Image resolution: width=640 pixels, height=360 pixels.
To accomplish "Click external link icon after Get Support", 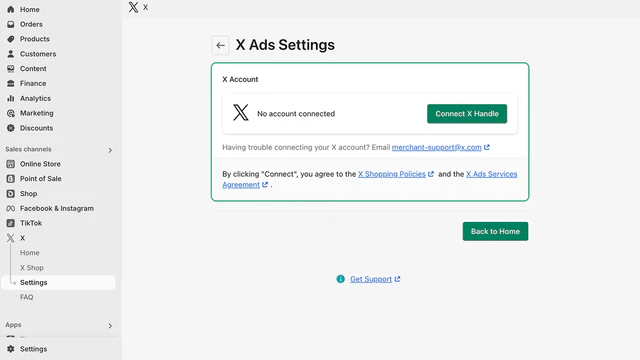I will (x=397, y=279).
